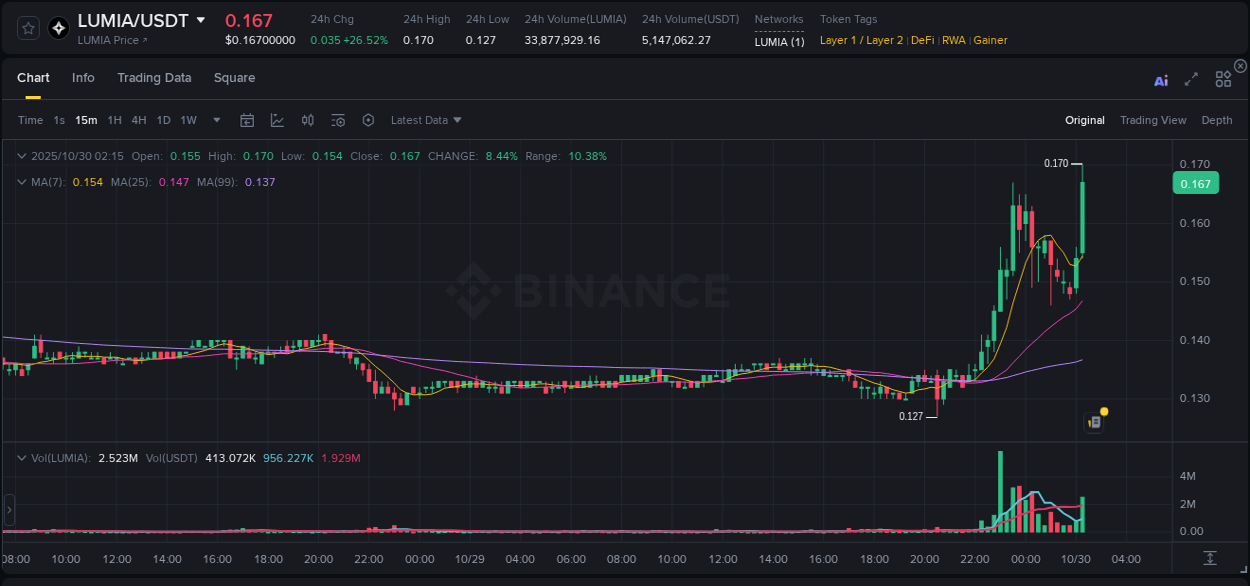
Task: Expand chart to fullscreen view
Action: (x=1192, y=80)
